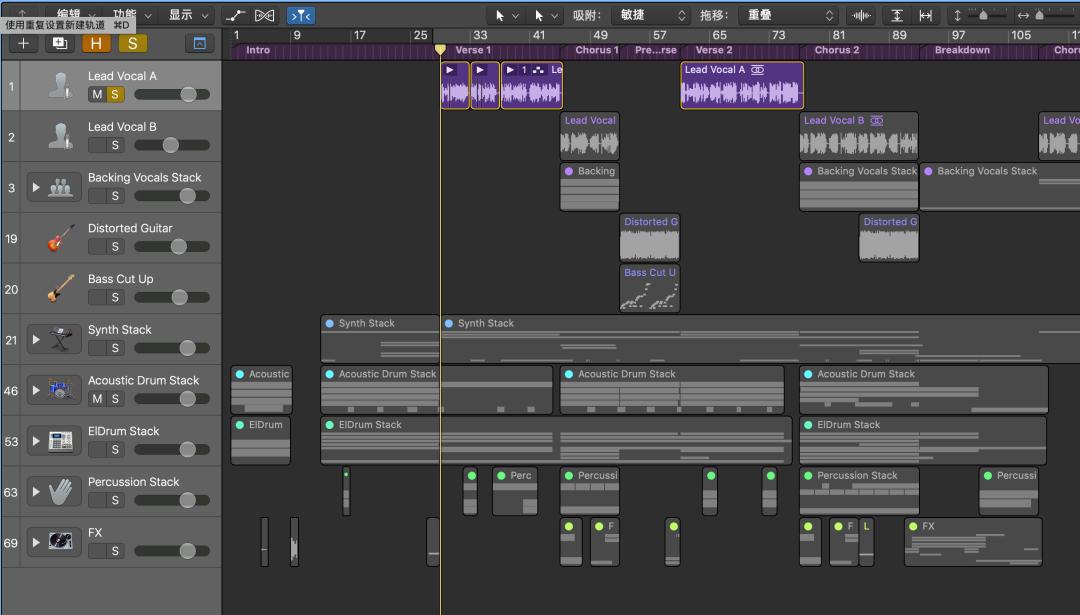Click the duplicate track button
Image resolution: width=1080 pixels, height=615 pixels.
(60, 43)
